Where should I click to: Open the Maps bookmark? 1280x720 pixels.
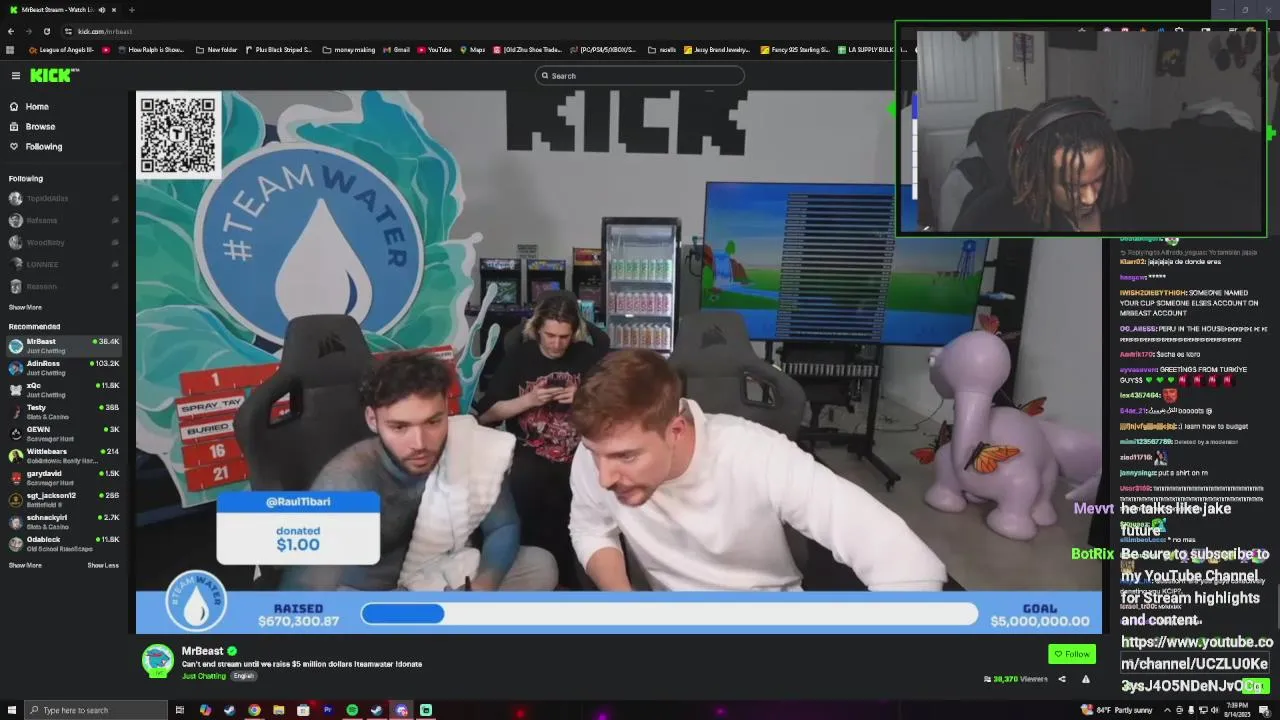[472, 49]
